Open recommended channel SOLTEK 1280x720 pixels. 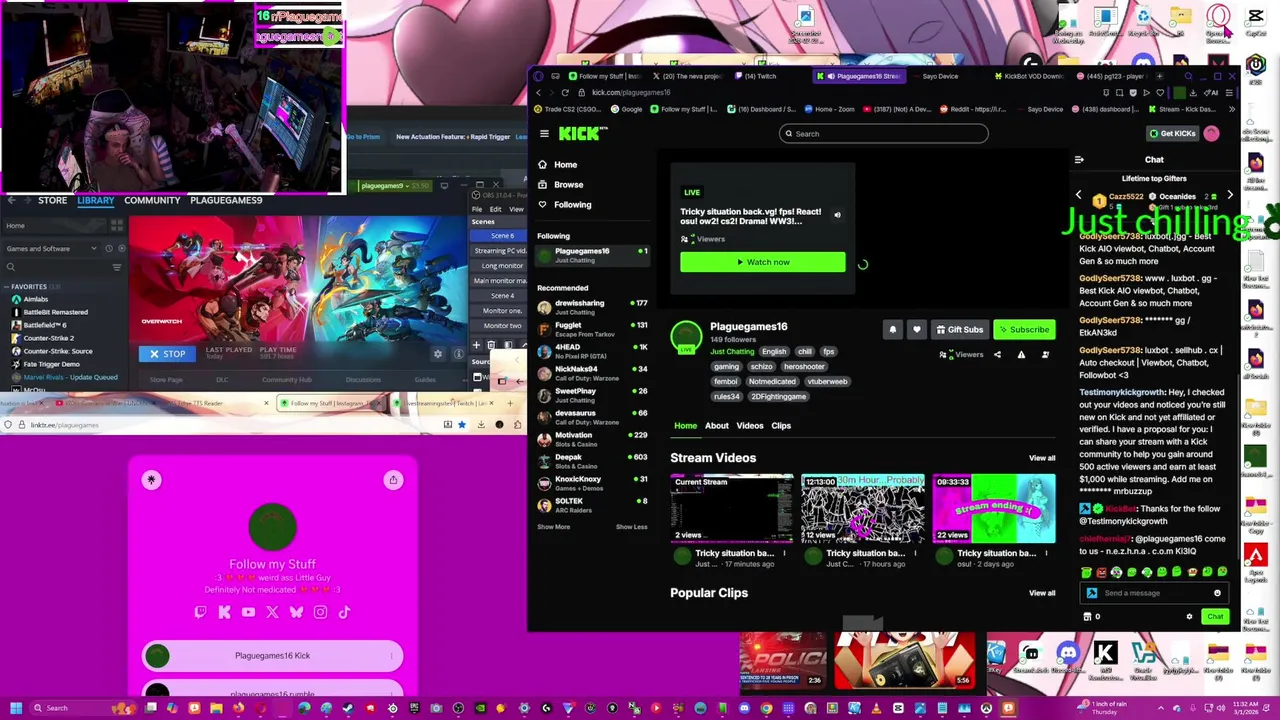590,505
